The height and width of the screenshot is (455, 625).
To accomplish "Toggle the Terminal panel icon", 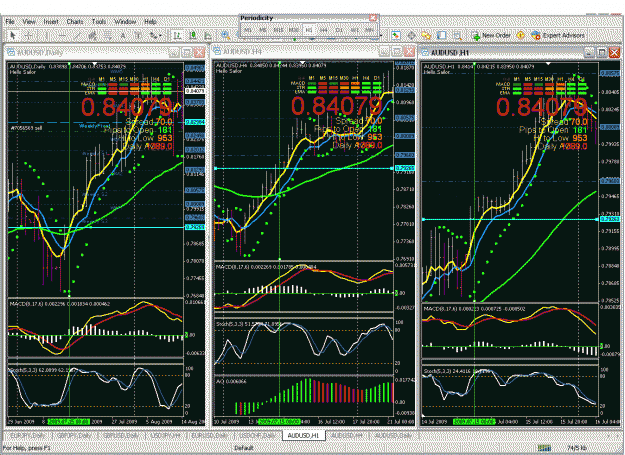I will point(442,36).
